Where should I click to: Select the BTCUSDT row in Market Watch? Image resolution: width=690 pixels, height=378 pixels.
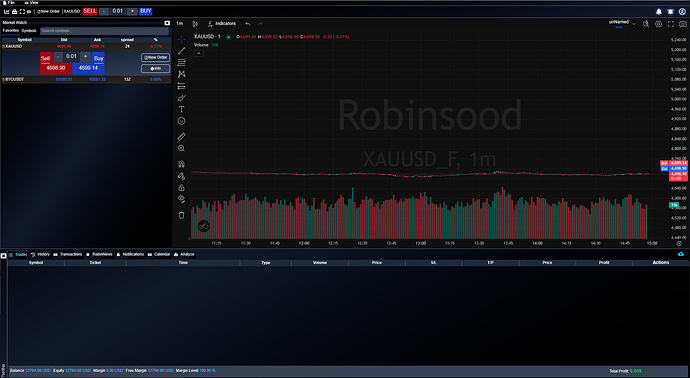click(x=86, y=80)
